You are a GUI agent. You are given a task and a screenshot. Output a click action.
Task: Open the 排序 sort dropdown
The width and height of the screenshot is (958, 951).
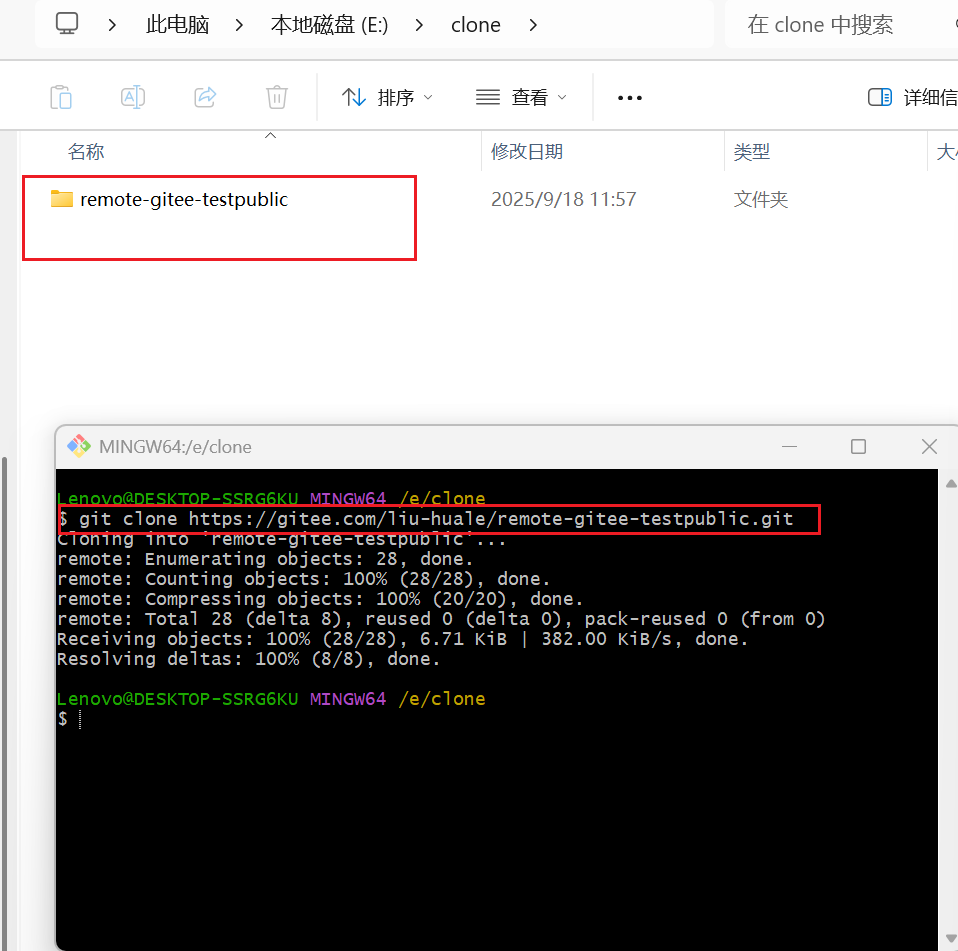pyautogui.click(x=387, y=97)
